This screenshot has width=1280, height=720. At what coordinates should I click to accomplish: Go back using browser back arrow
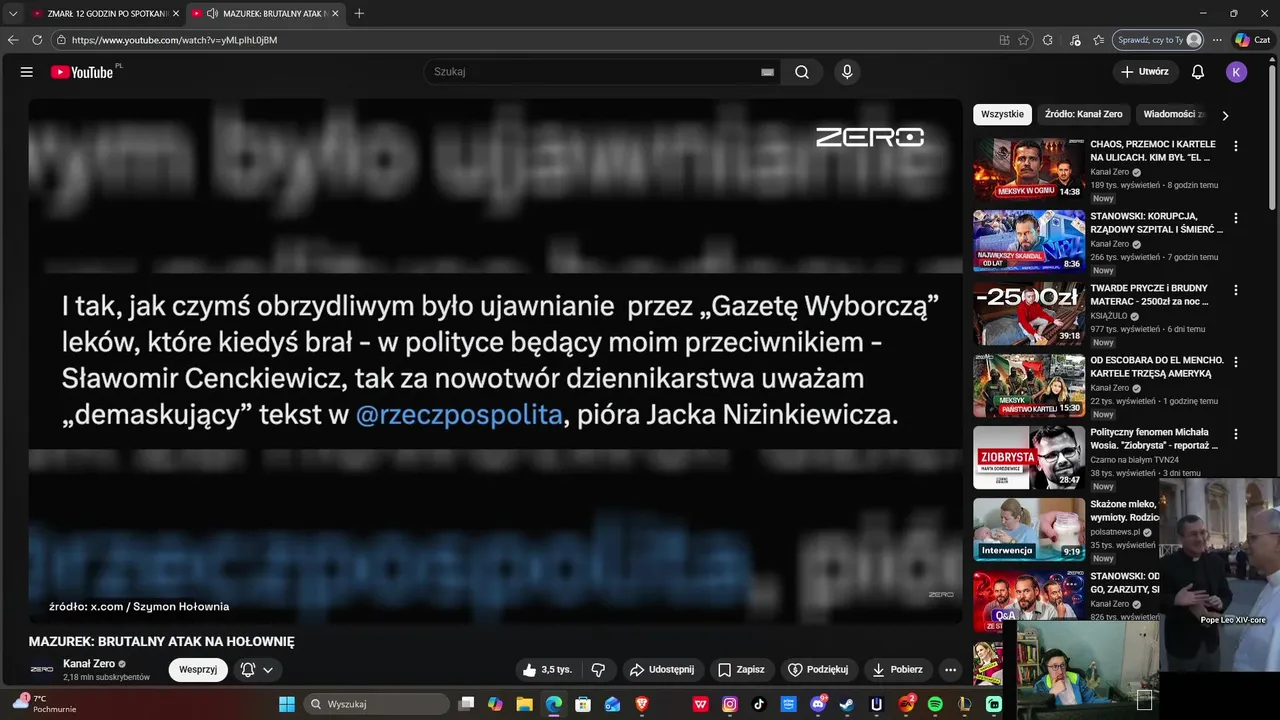pyautogui.click(x=13, y=40)
